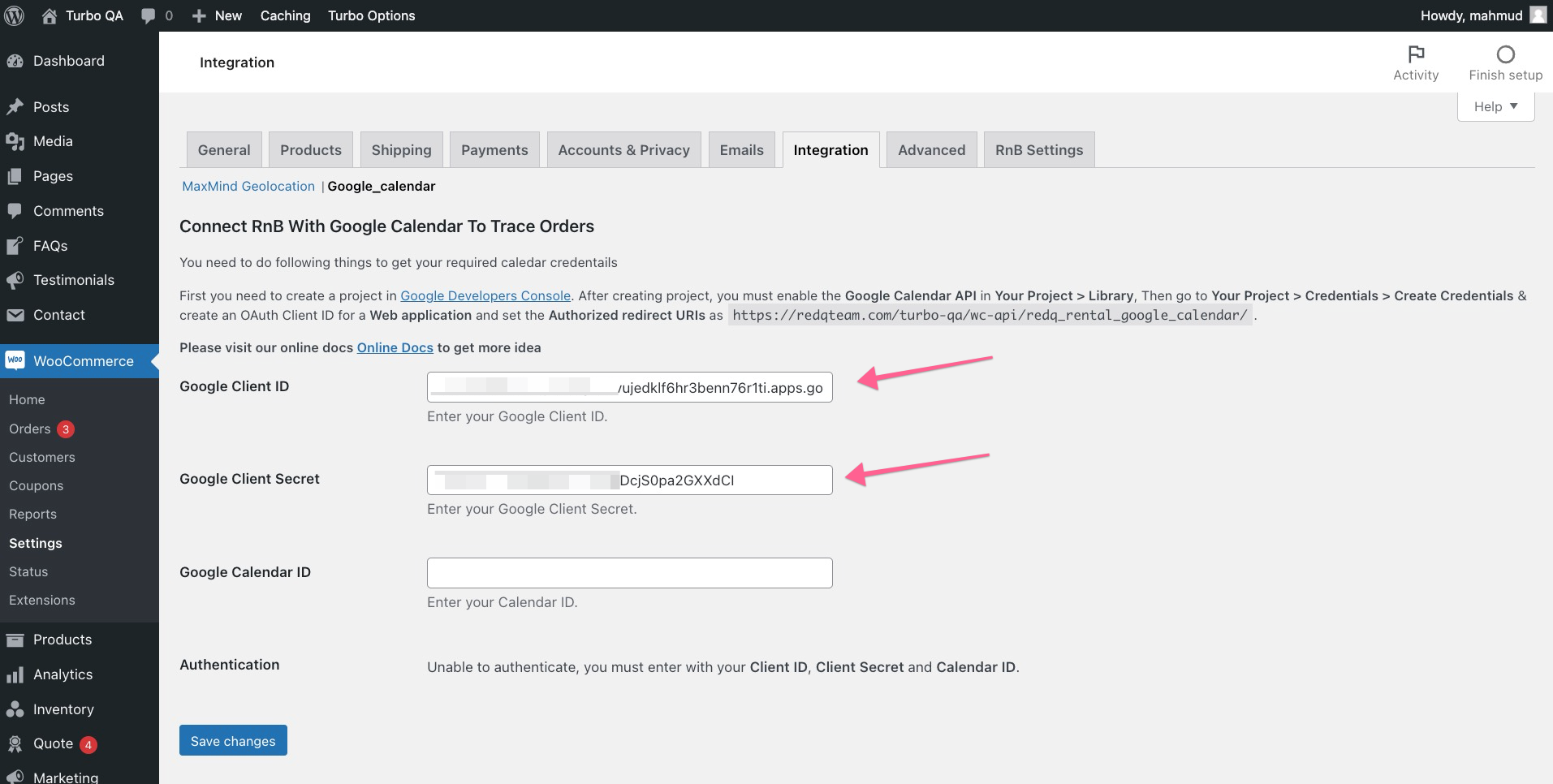Click the redirect URI code text
This screenshot has height=784, width=1553.
pyautogui.click(x=990, y=315)
